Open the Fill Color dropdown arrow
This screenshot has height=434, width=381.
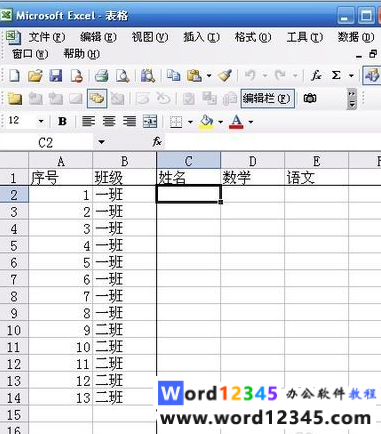[x=220, y=122]
